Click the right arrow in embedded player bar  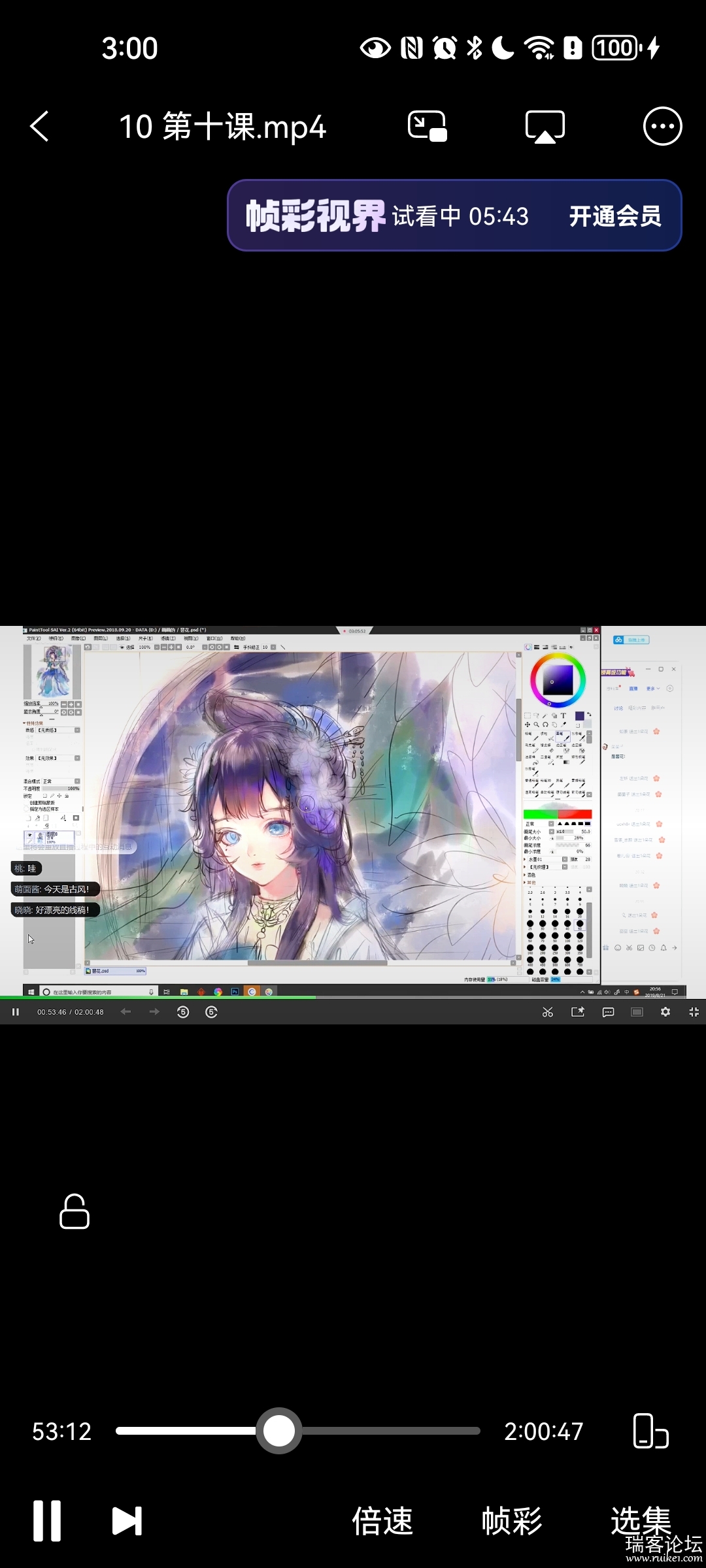point(154,1012)
